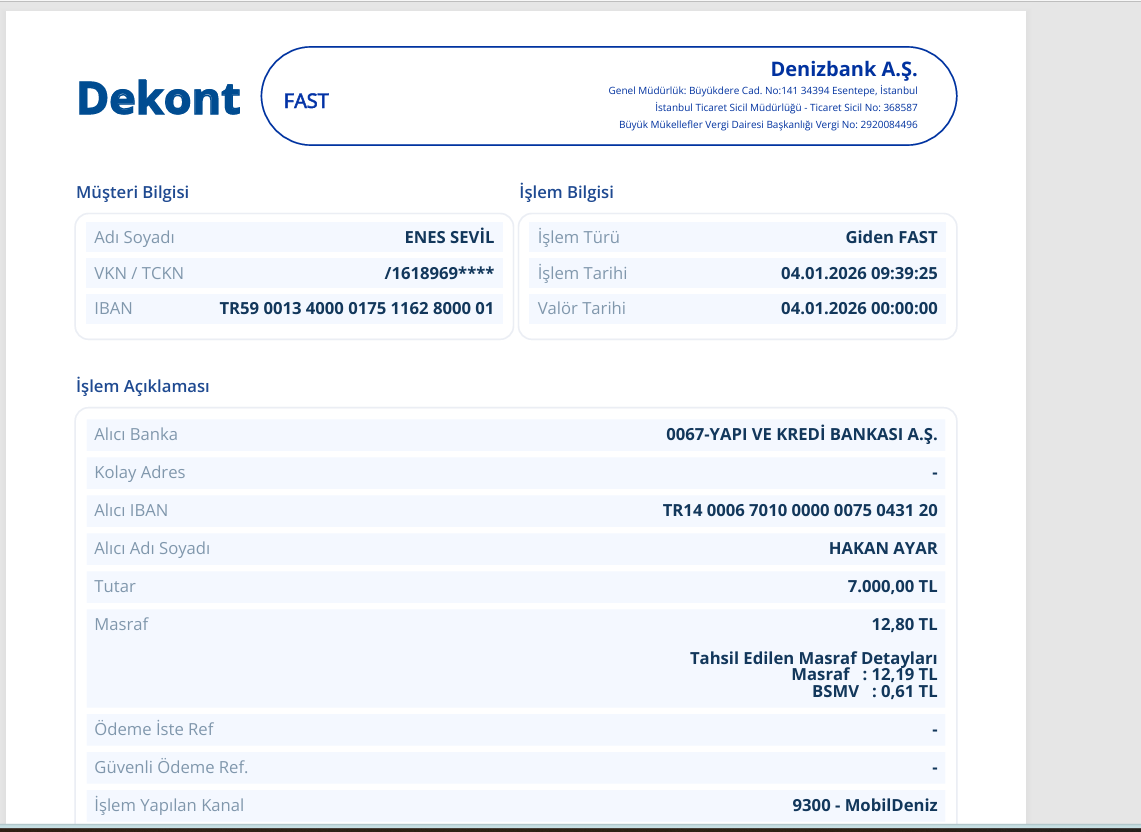This screenshot has width=1141, height=832.
Task: Click the Tutar label
Action: (114, 586)
